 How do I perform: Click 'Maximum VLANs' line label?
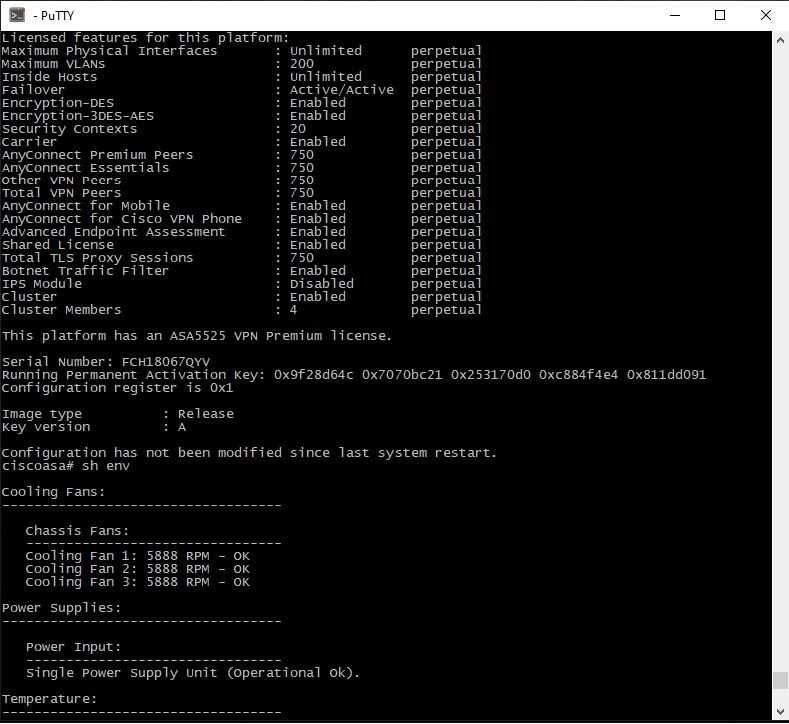tap(53, 64)
